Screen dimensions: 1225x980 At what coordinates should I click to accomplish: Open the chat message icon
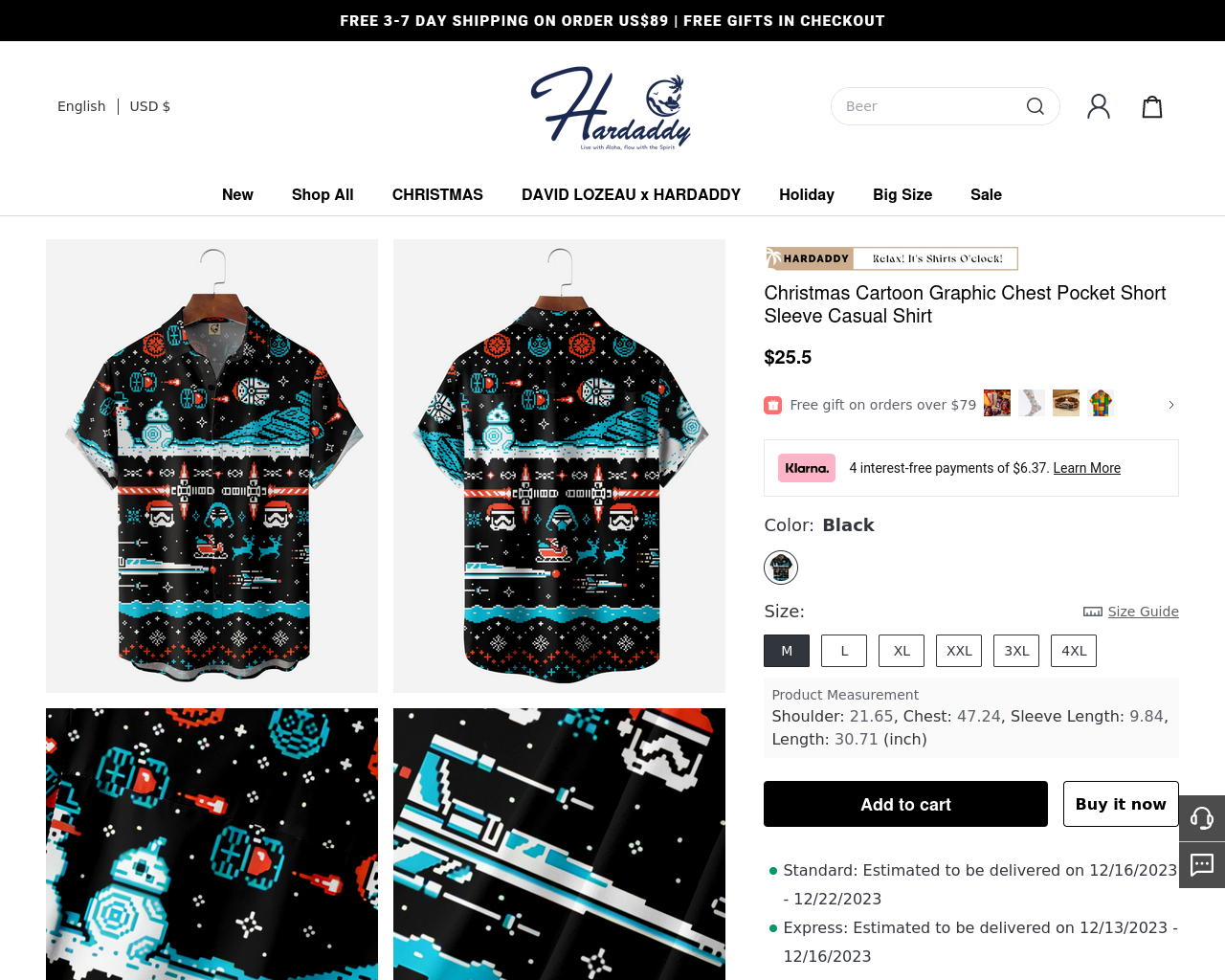pos(1202,865)
